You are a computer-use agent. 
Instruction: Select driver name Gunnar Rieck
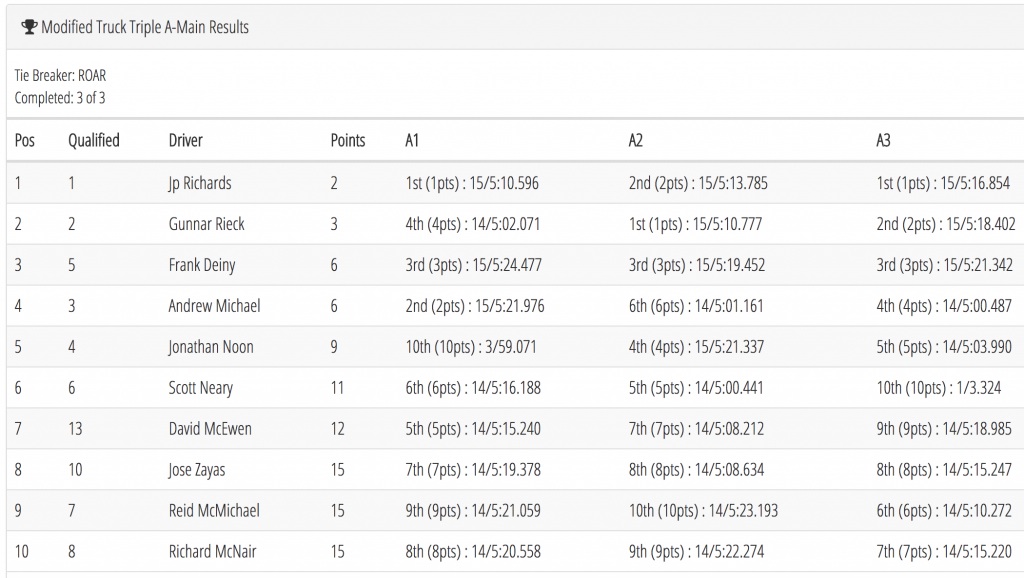206,224
